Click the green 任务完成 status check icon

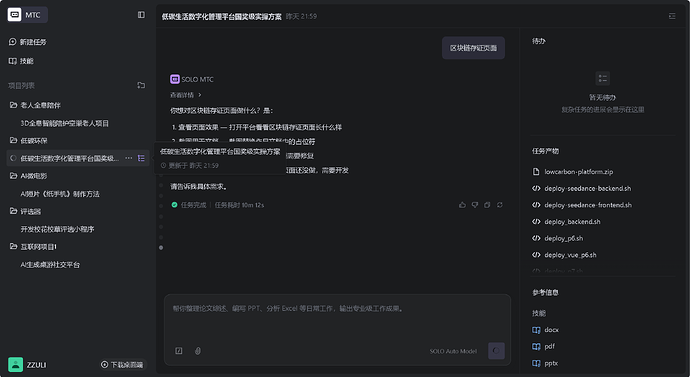[x=174, y=205]
